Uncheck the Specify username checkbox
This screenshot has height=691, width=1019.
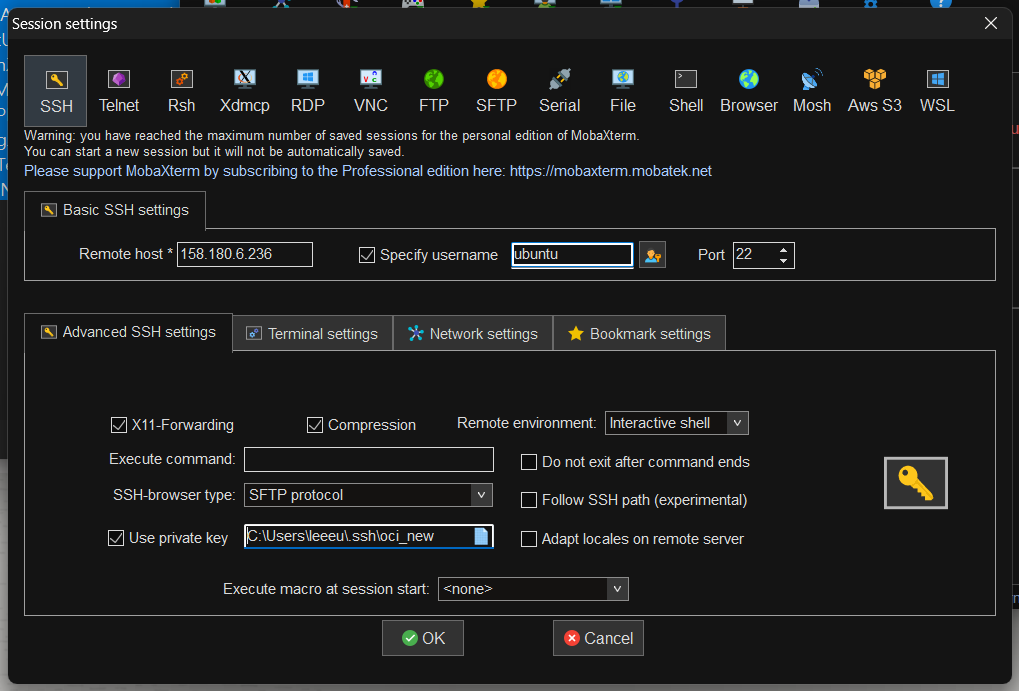367,255
